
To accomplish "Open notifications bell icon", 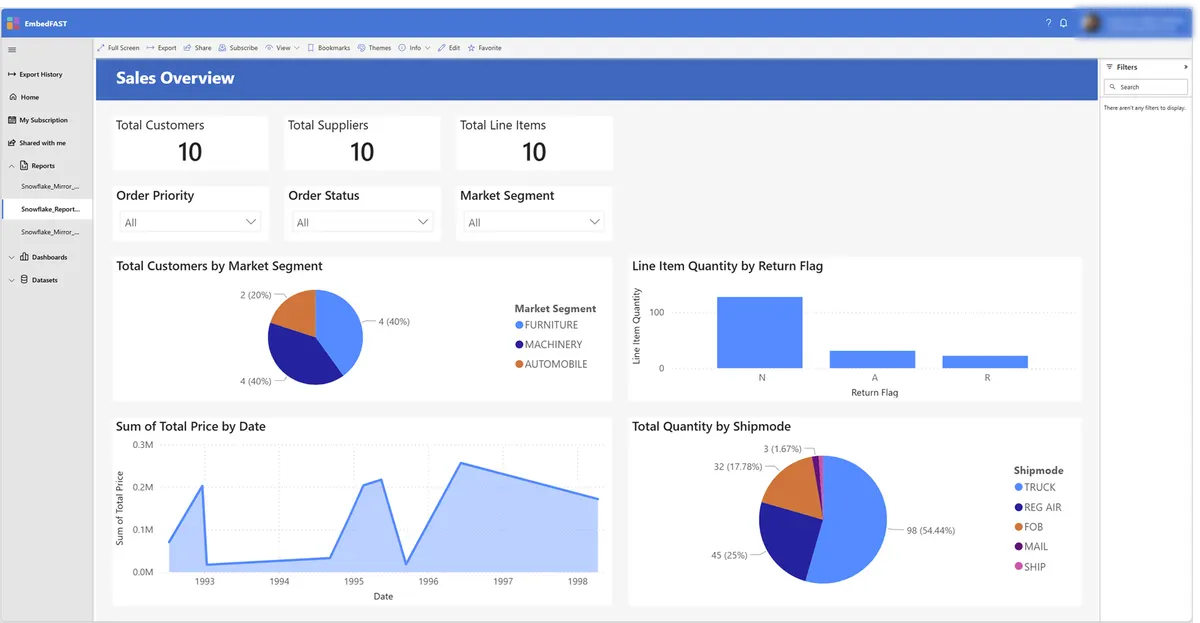I will (1063, 23).
